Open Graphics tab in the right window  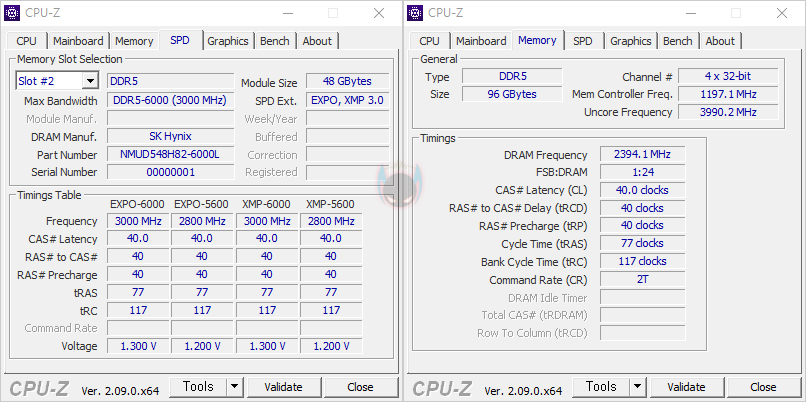631,41
